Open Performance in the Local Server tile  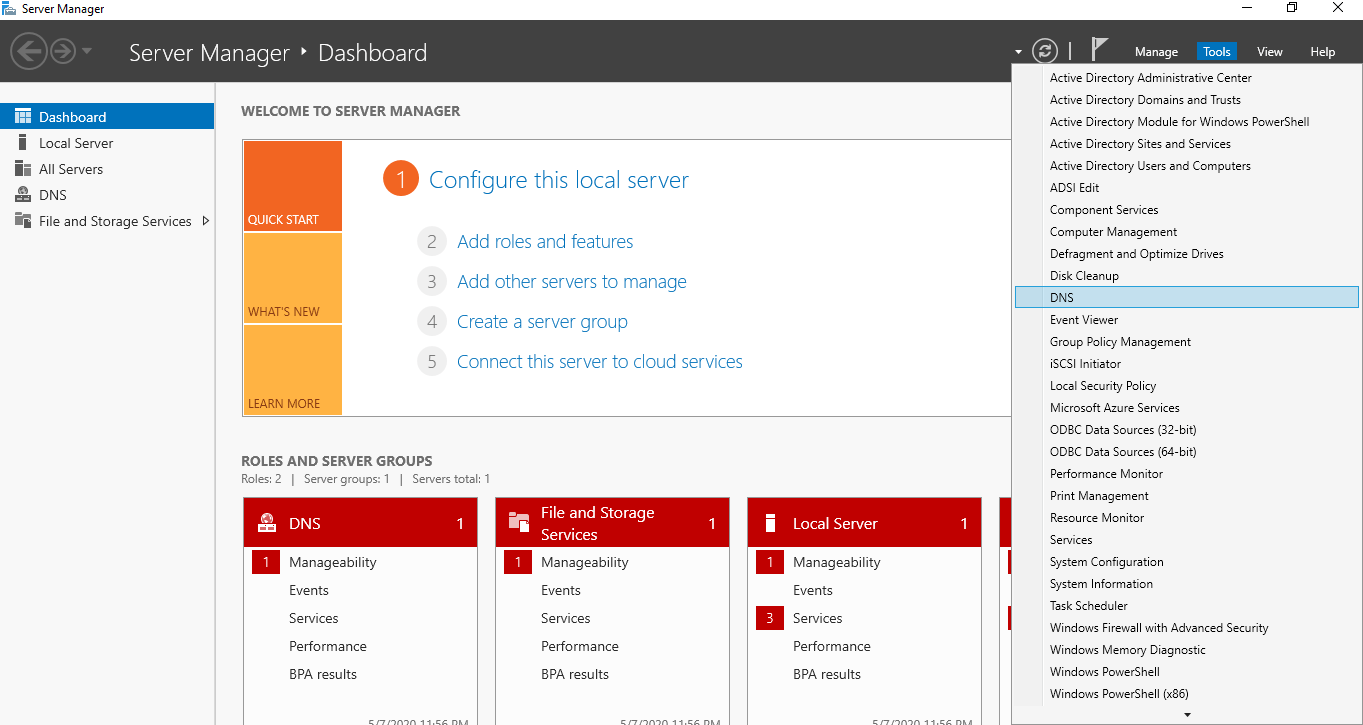tap(832, 646)
